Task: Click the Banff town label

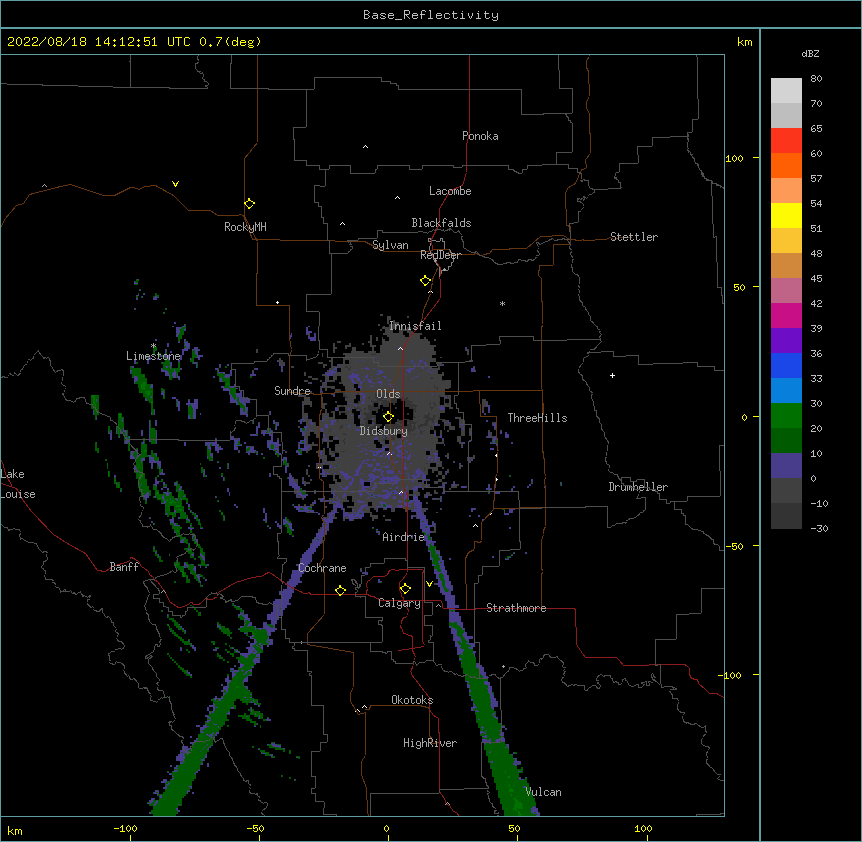Action: [x=124, y=567]
